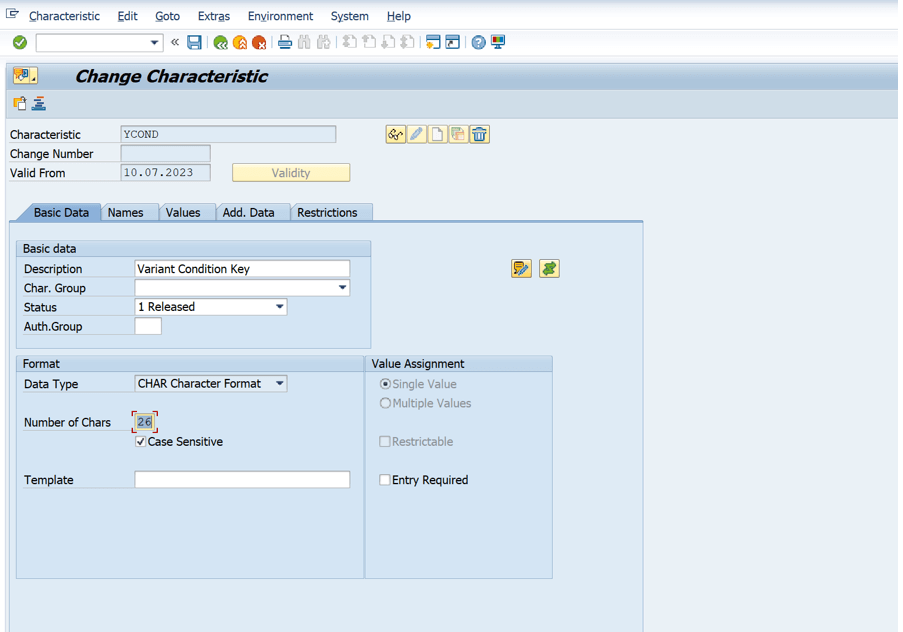Select the Multiple Values radio button
This screenshot has height=632, width=903.
[385, 403]
